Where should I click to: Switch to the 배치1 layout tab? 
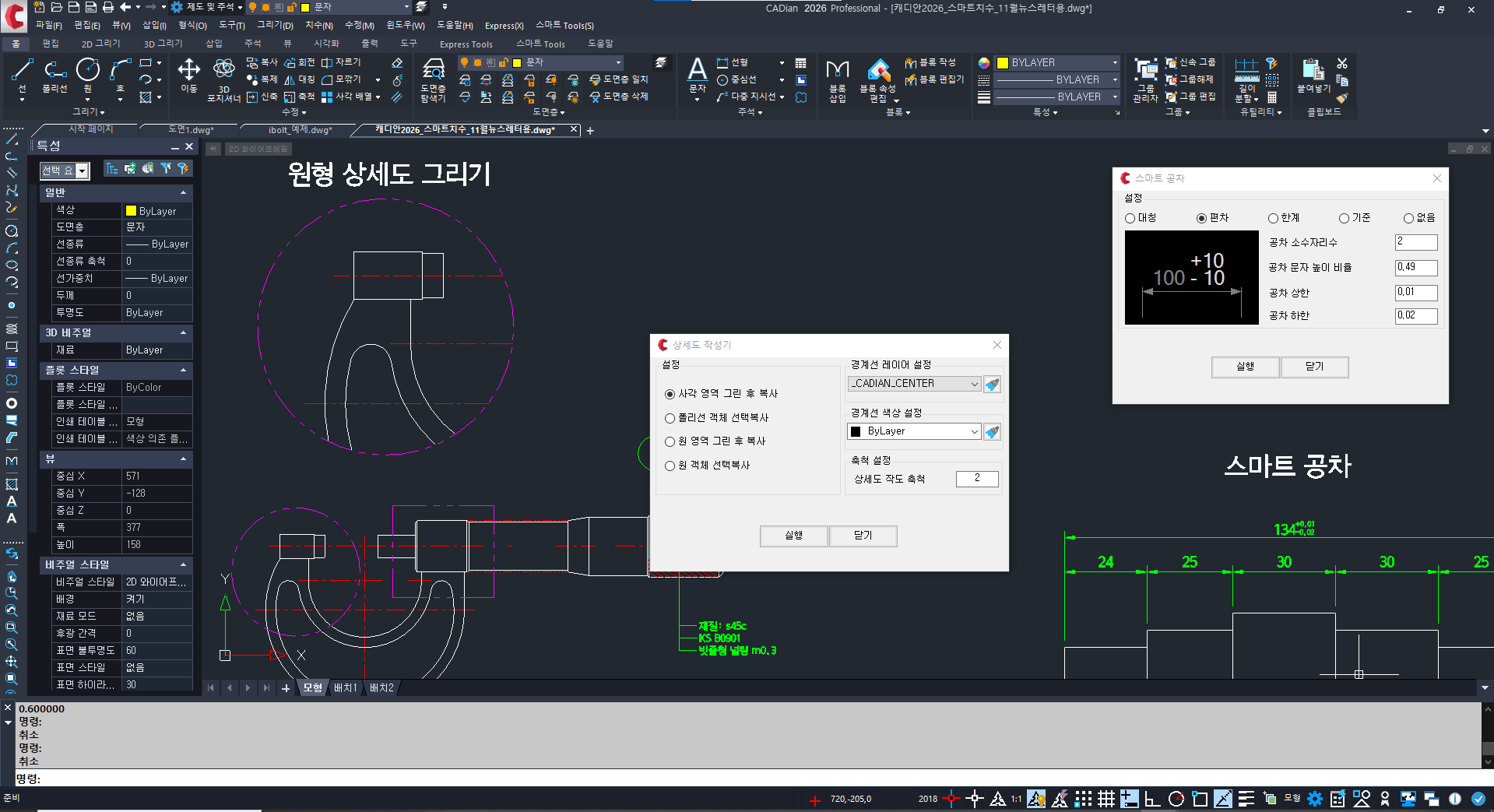pyautogui.click(x=345, y=688)
